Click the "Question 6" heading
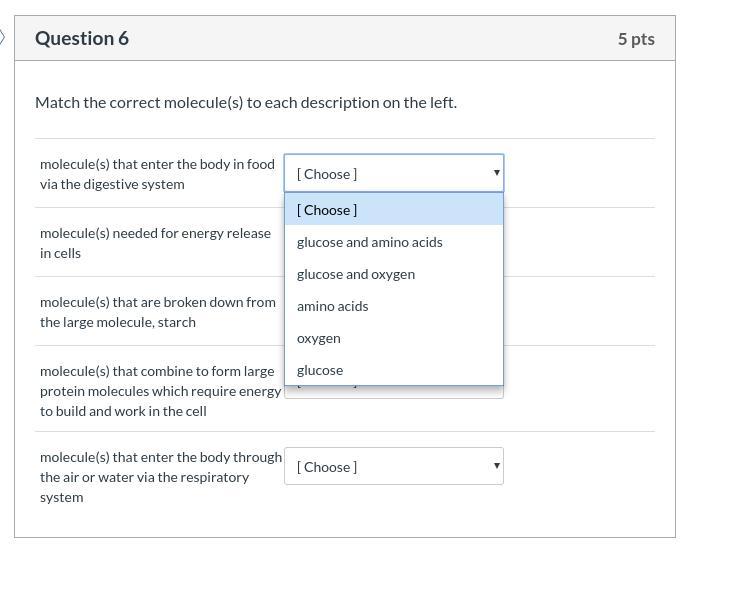 82,38
